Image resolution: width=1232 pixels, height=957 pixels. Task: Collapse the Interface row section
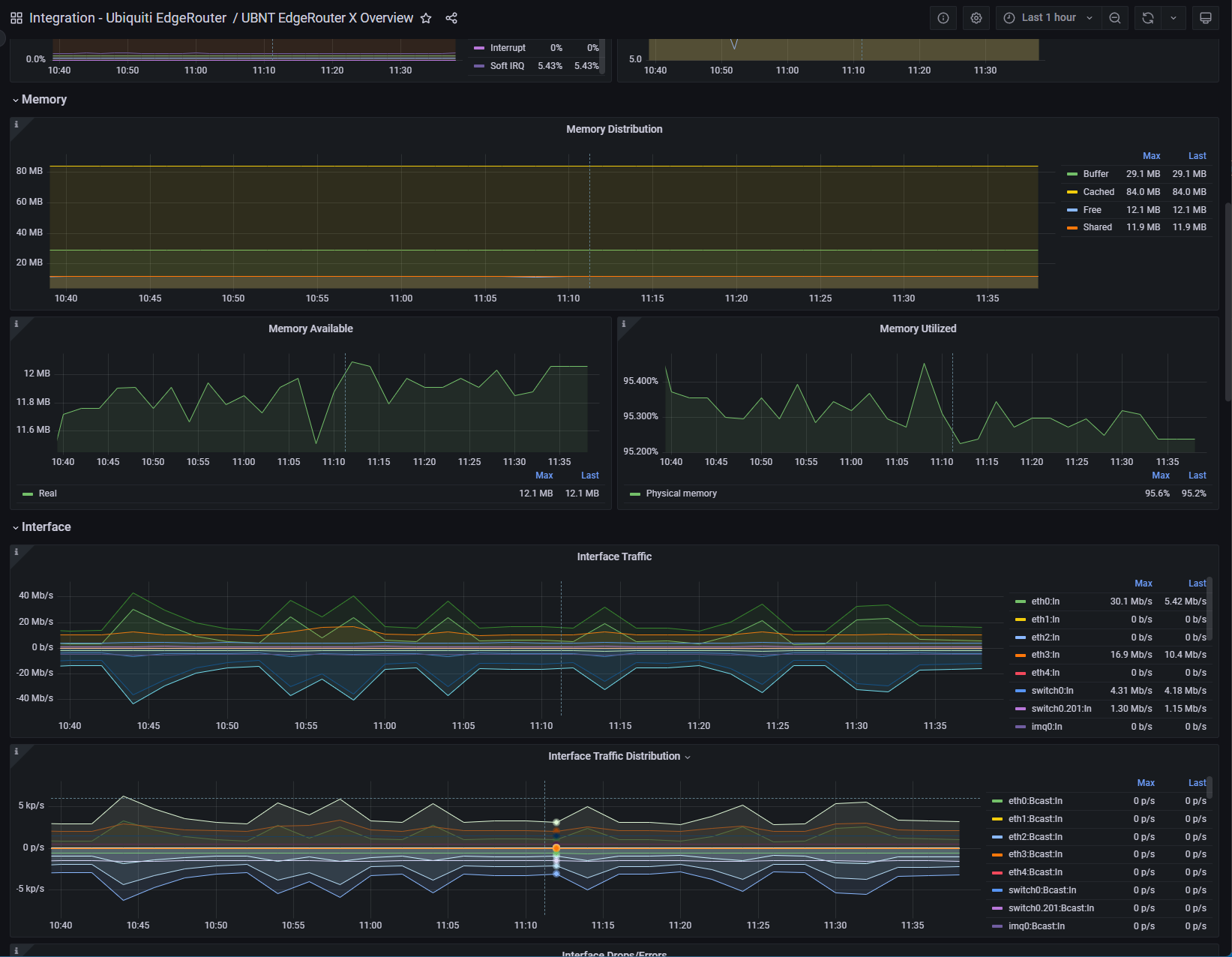(x=46, y=527)
